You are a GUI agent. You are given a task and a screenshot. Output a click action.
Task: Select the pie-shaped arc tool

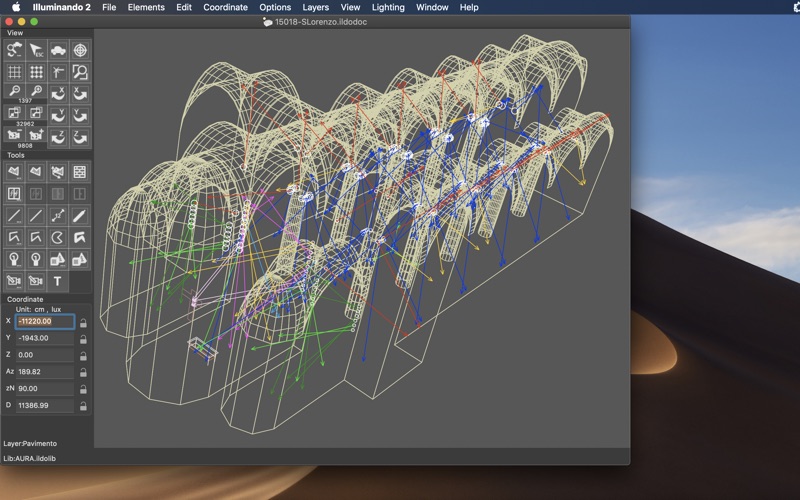[x=58, y=238]
